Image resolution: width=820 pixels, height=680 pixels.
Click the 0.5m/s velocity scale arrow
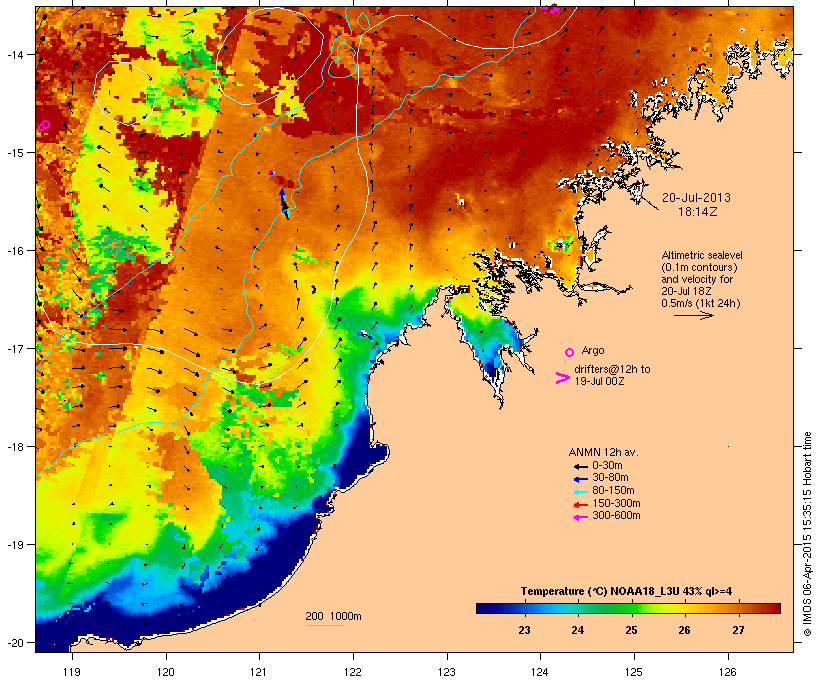point(693,315)
